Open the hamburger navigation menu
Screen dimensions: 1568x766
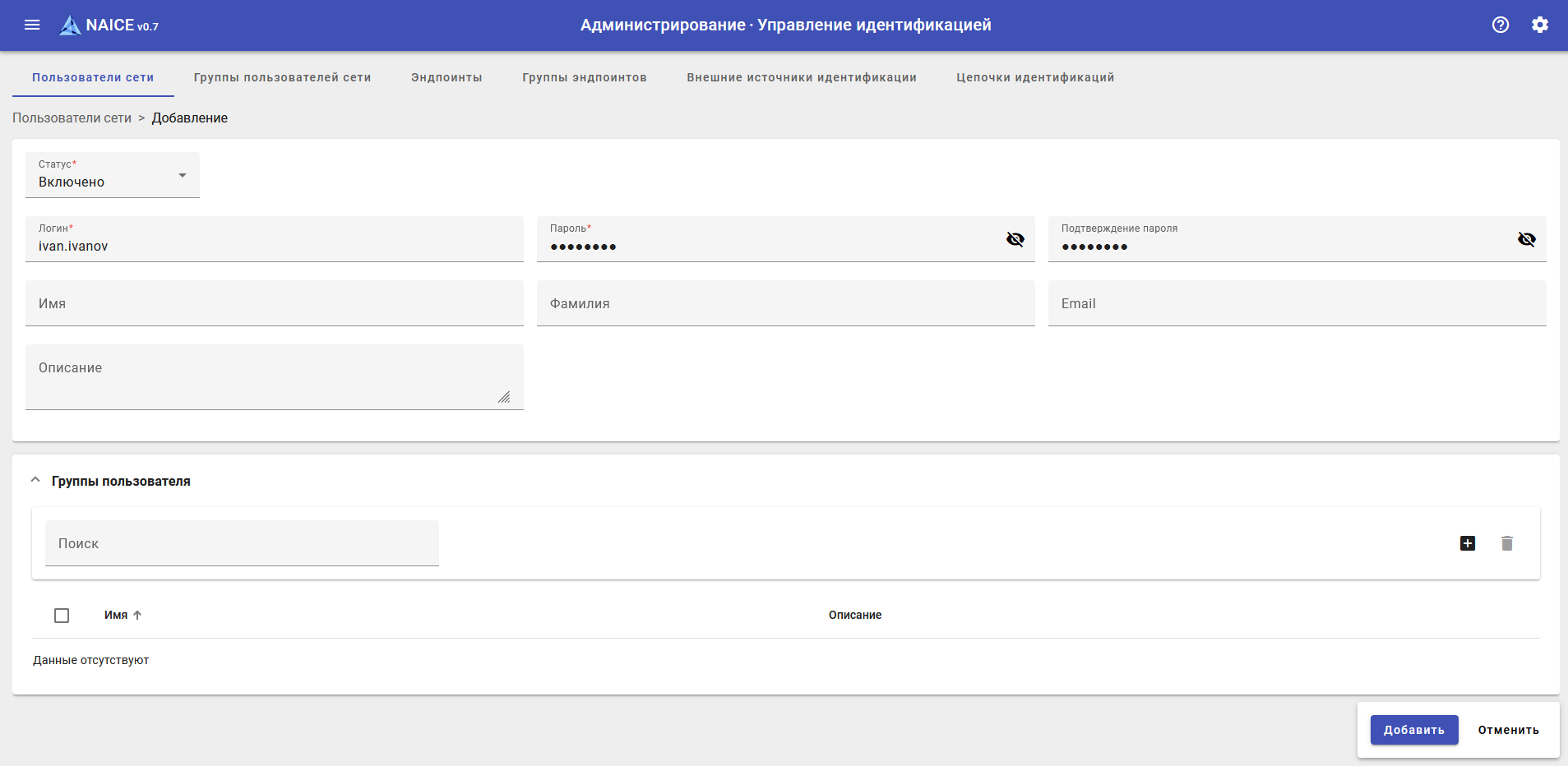click(32, 25)
